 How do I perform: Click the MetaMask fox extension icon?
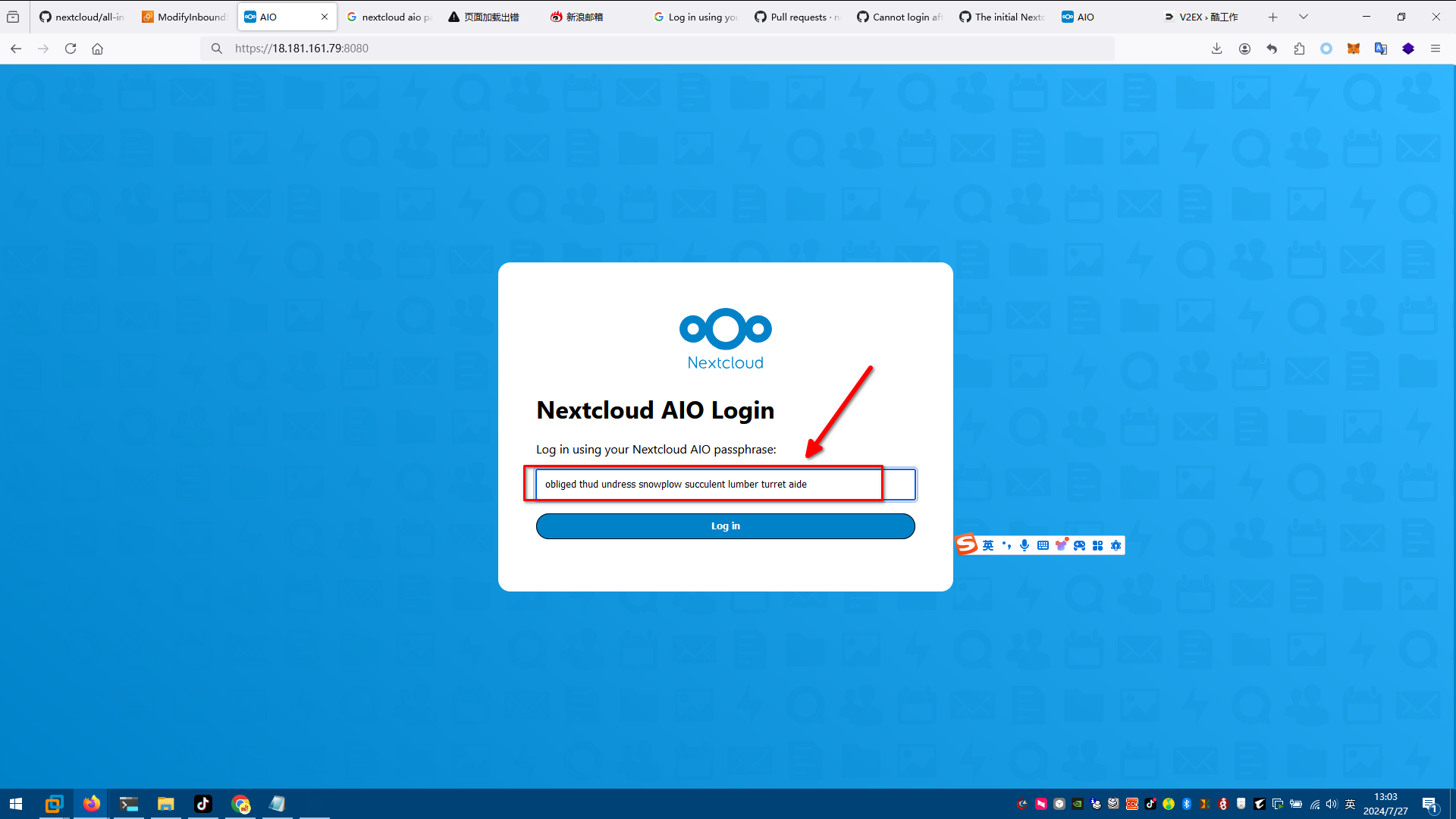point(1353,49)
